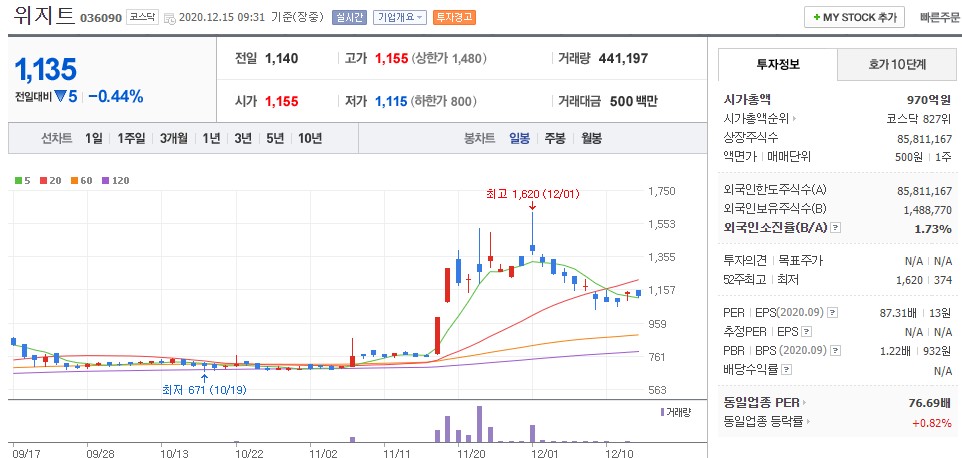Expand the 기업개요 dropdown
This screenshot has width=962, height=458.
pos(399,17)
